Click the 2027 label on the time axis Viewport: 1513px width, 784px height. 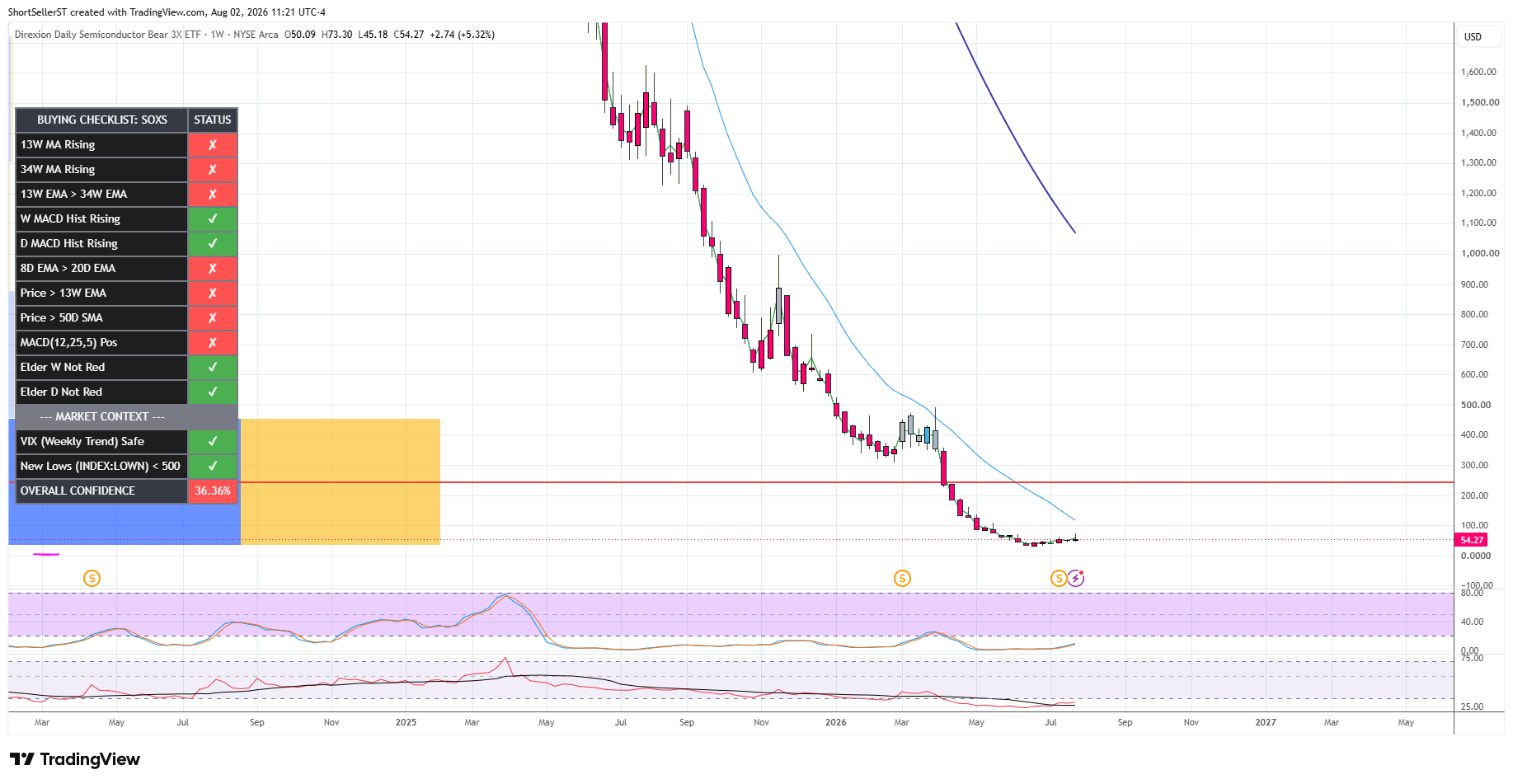tap(1266, 722)
